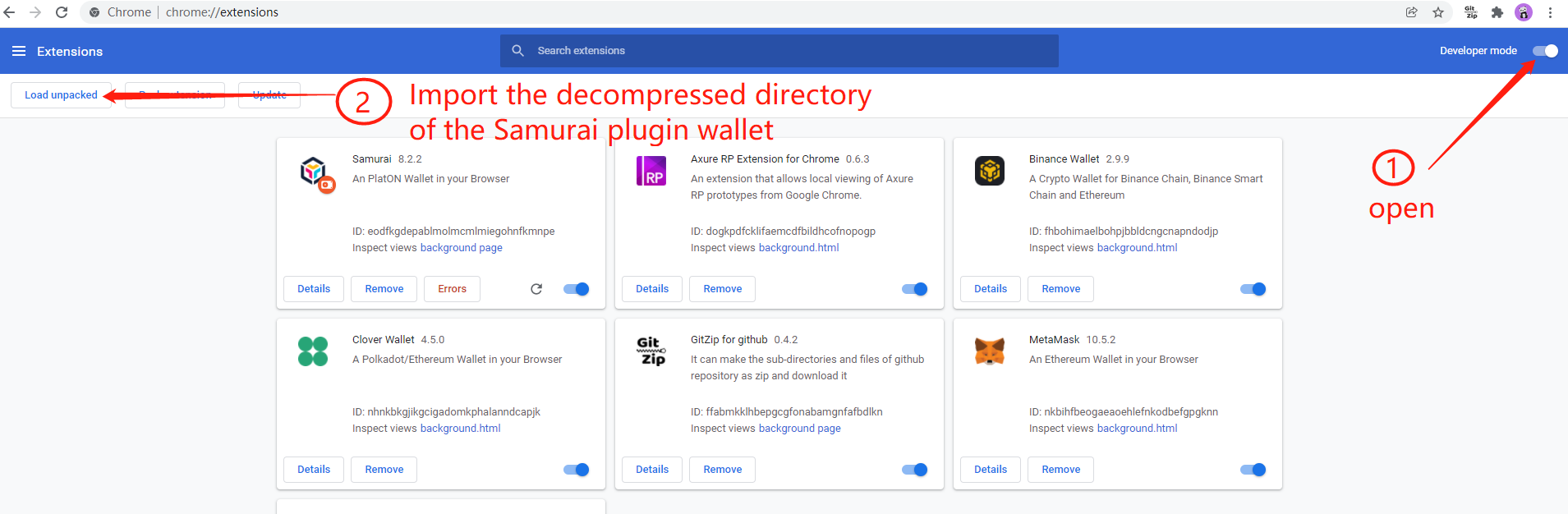Open MetaMask background.html inspect view
Viewport: 1568px width, 514px height.
[x=1137, y=429]
